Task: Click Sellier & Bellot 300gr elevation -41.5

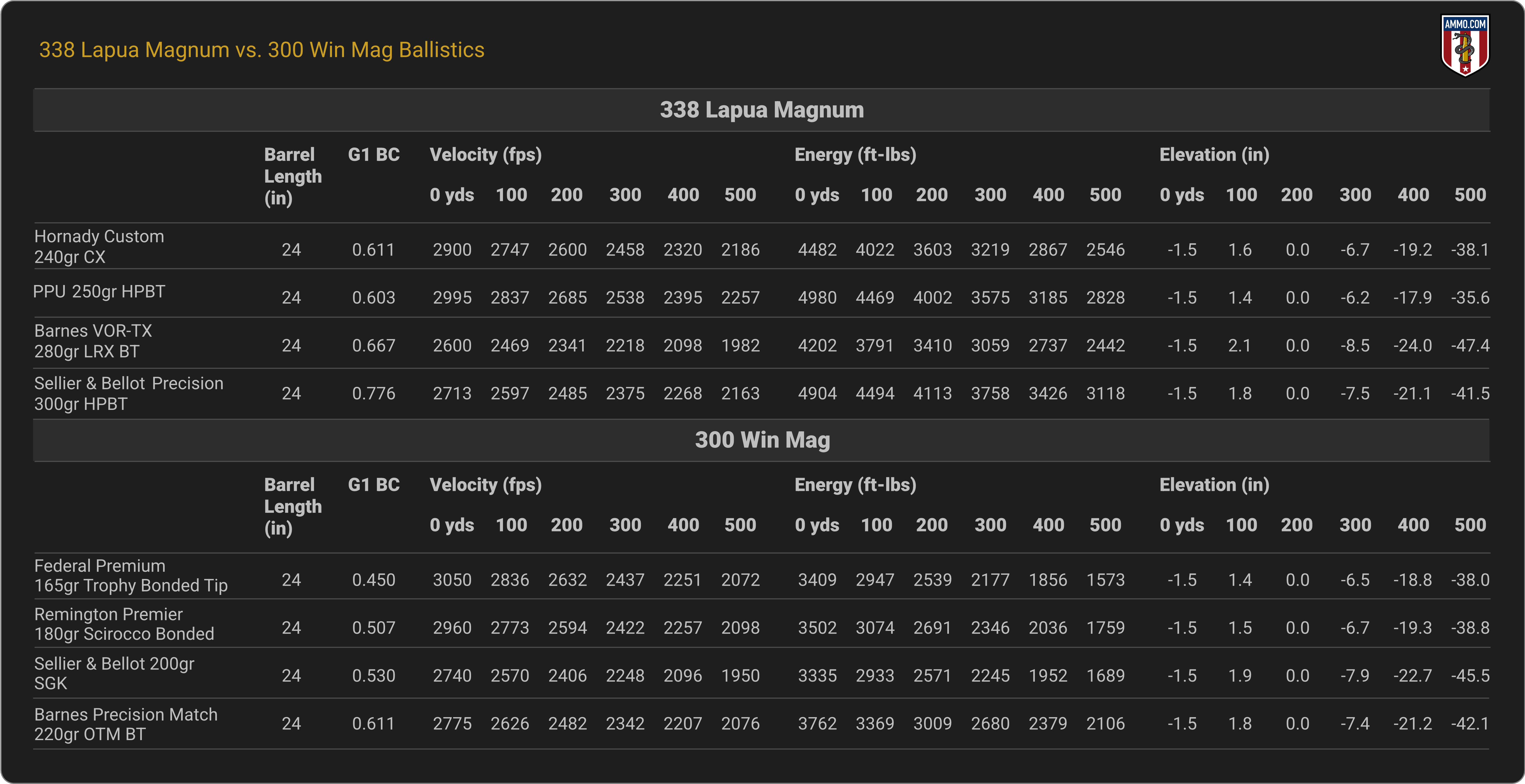Action: pos(1471,393)
